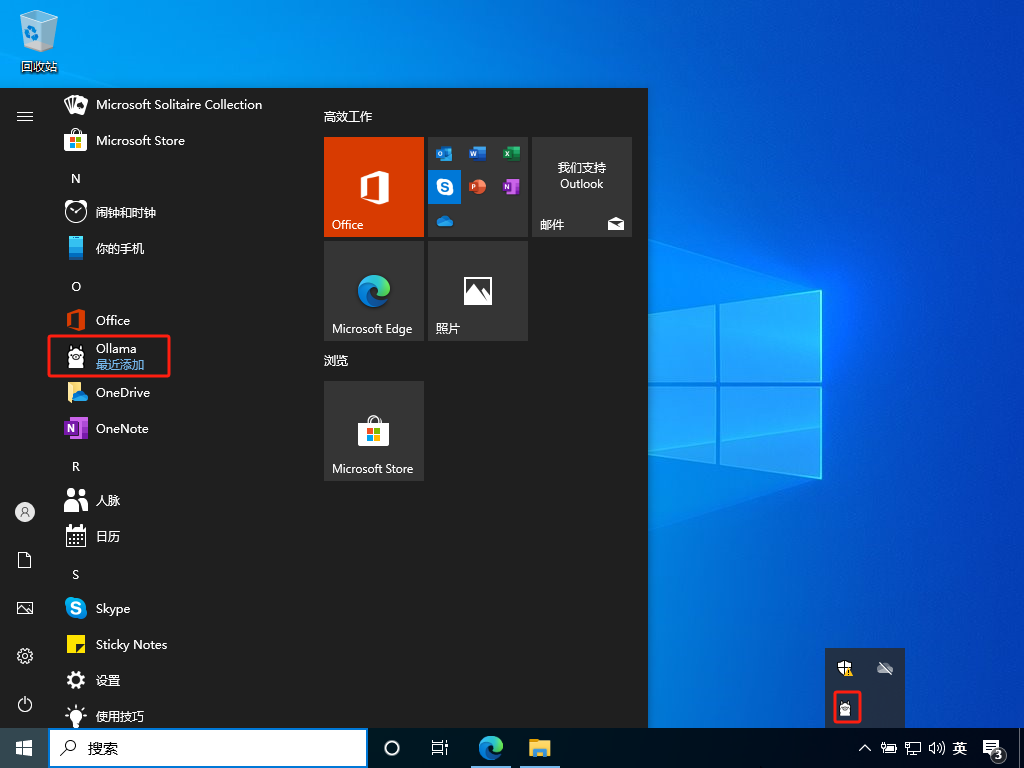Open the user account button in Start sidebar
Screen dimensions: 1024x768
(x=25, y=512)
